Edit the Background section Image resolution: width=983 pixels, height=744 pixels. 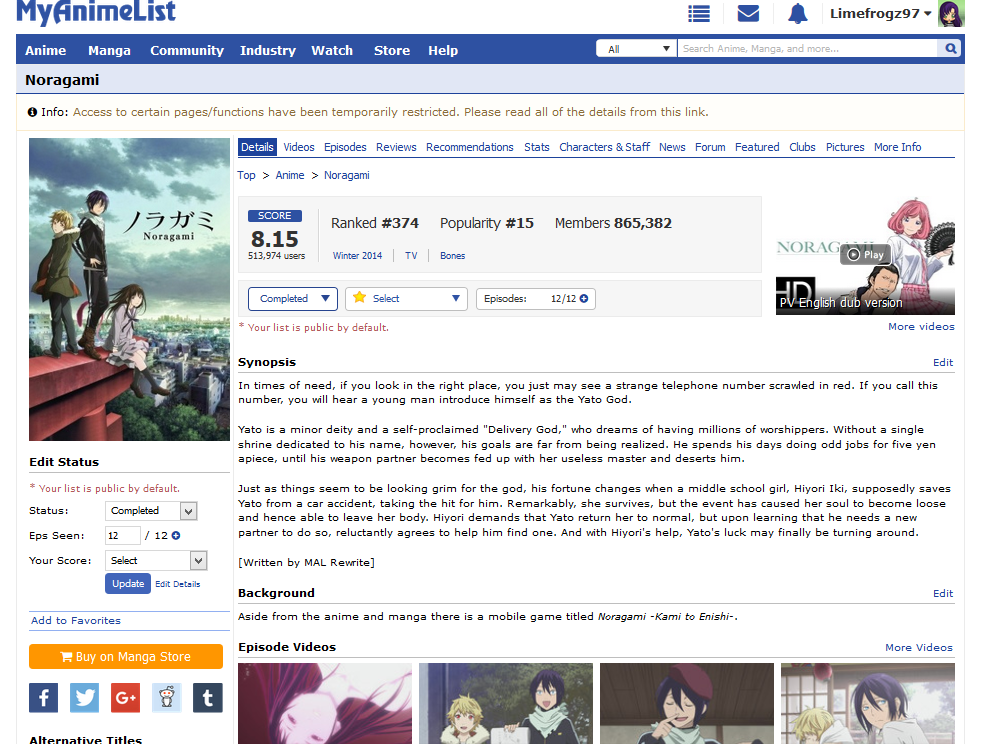point(943,594)
